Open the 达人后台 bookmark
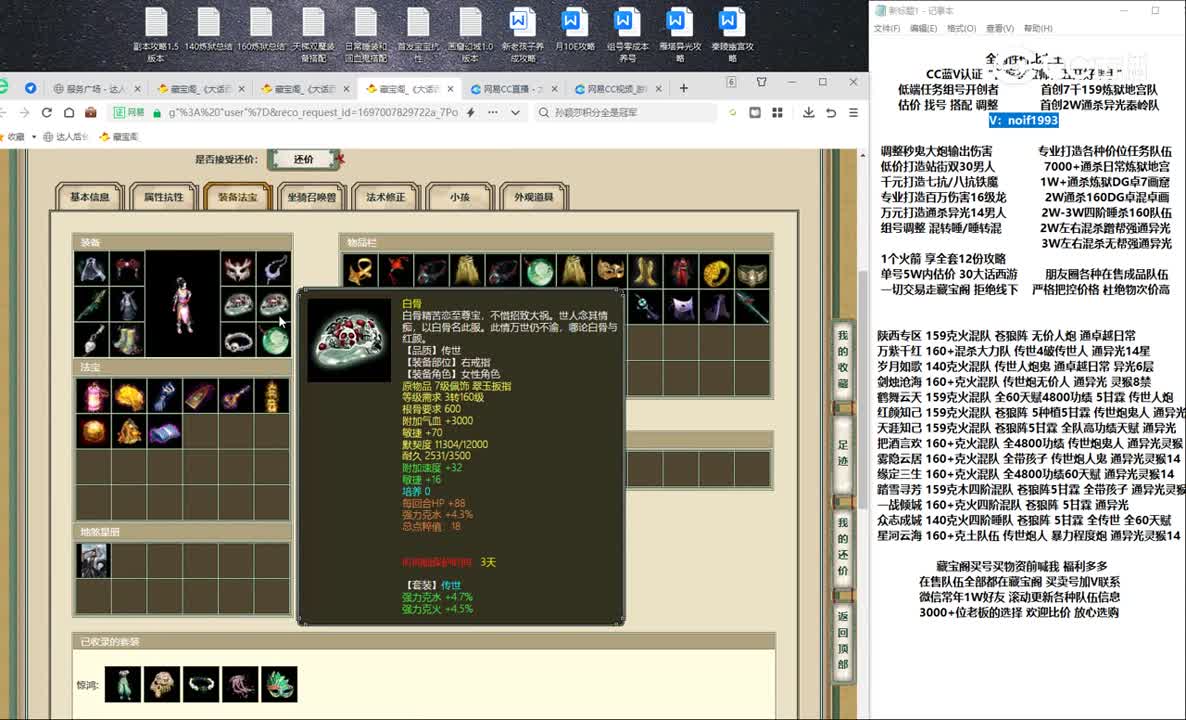1186x720 pixels. click(x=66, y=137)
